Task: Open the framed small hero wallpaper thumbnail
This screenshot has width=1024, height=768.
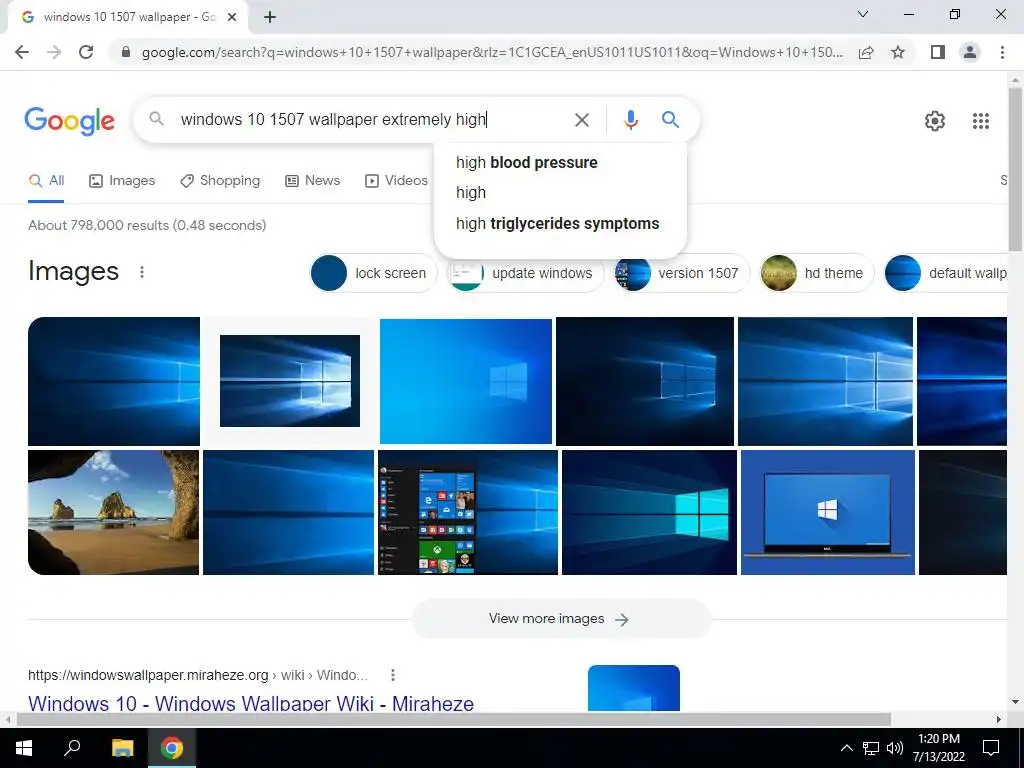Action: [x=290, y=381]
